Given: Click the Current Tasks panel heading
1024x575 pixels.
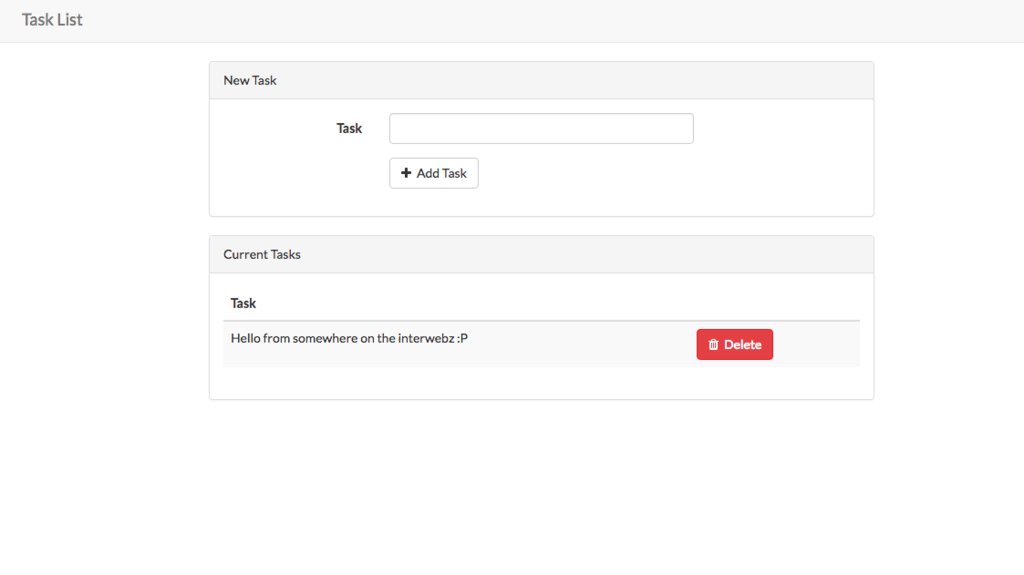Looking at the screenshot, I should (x=541, y=254).
